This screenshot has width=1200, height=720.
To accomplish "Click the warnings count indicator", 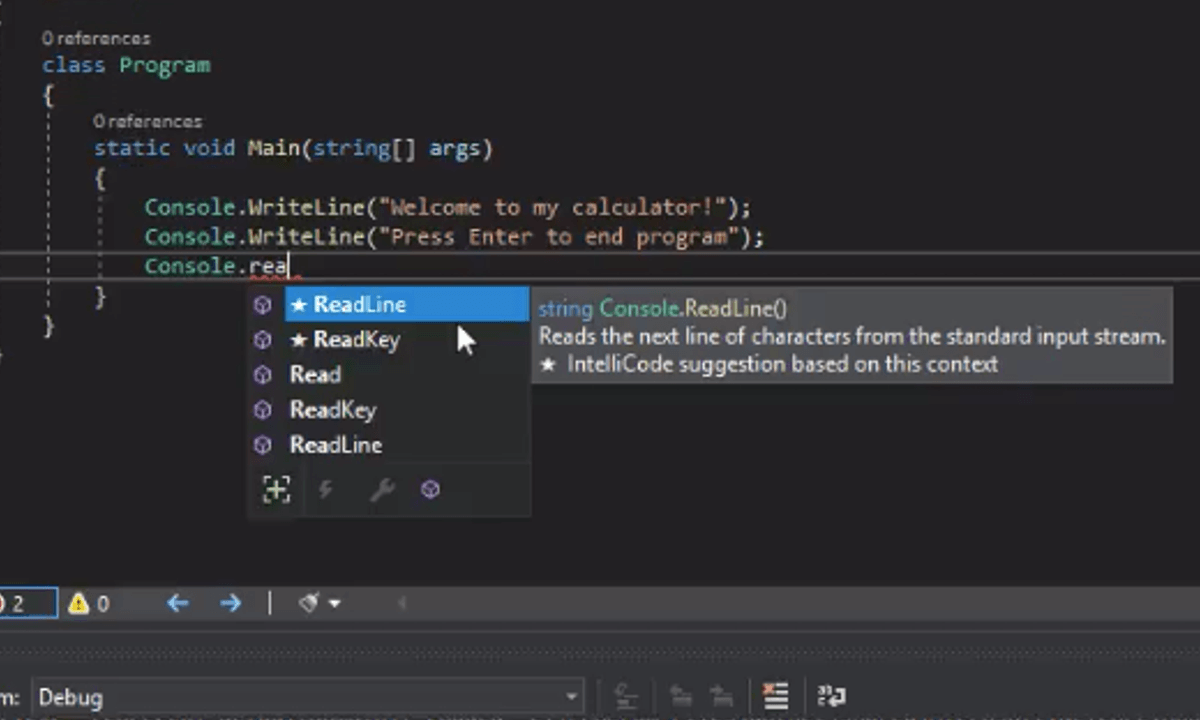I will (x=88, y=604).
